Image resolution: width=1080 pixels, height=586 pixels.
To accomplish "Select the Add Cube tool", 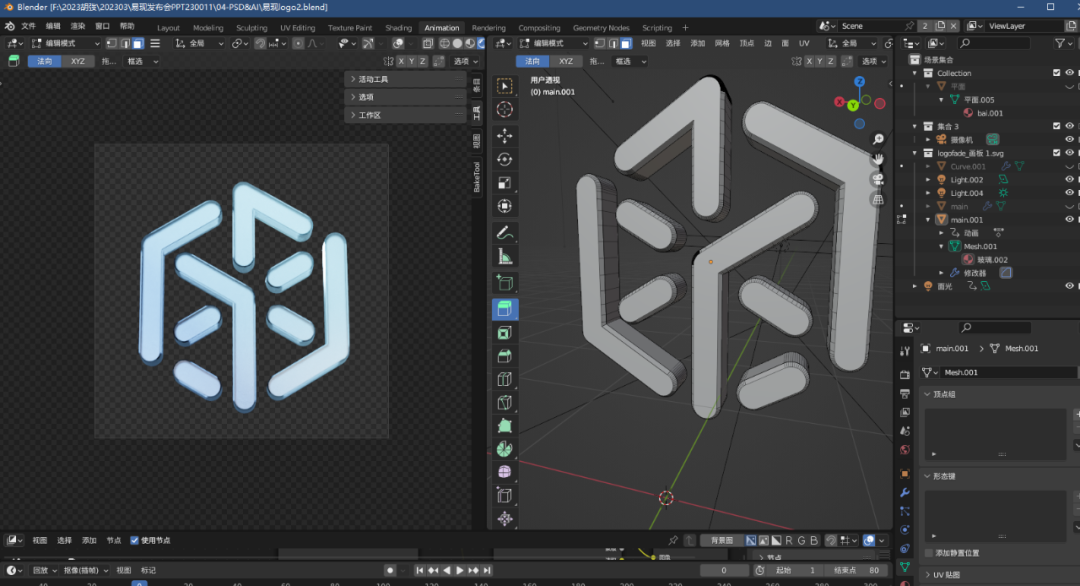I will coord(505,282).
